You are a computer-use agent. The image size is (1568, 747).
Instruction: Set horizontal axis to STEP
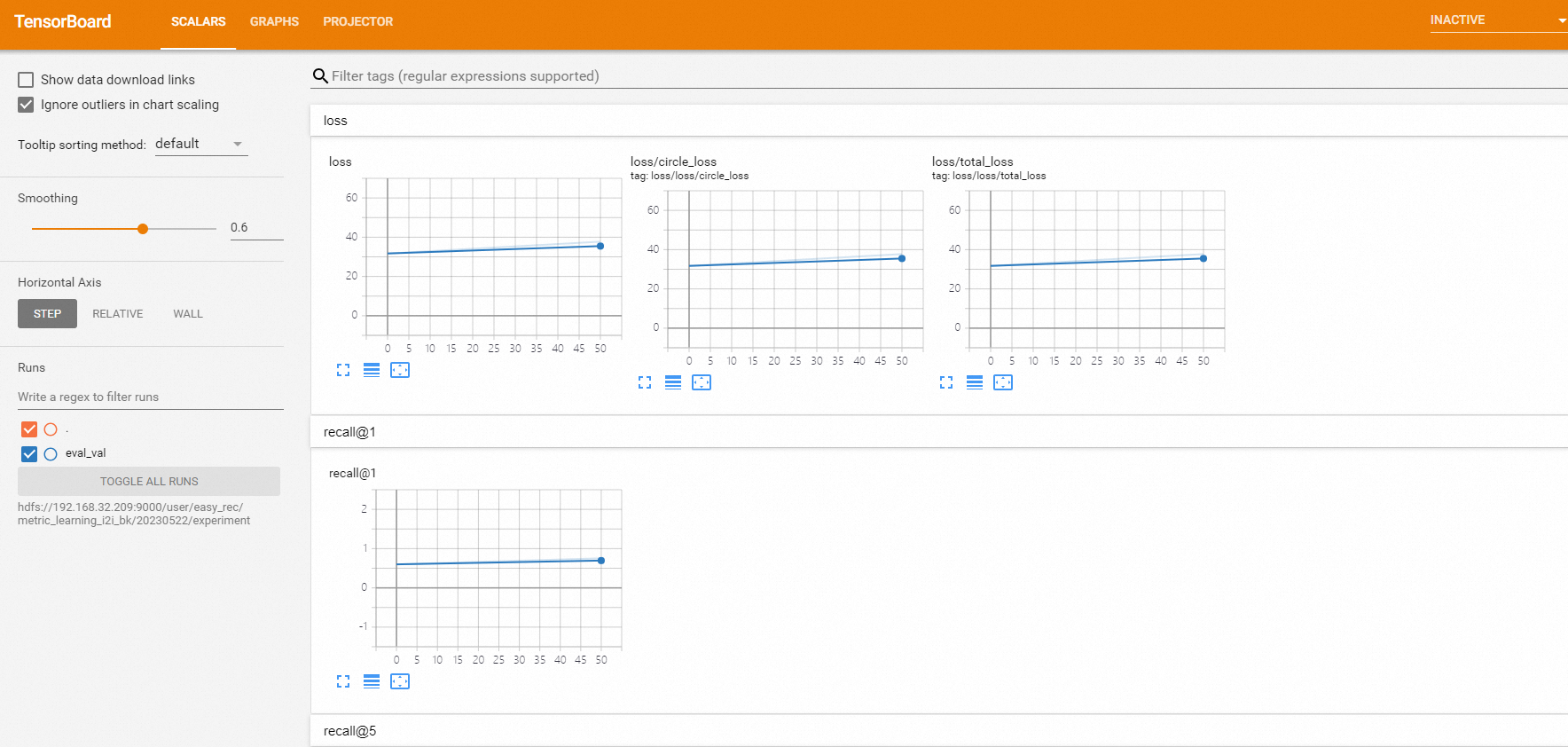pos(47,314)
